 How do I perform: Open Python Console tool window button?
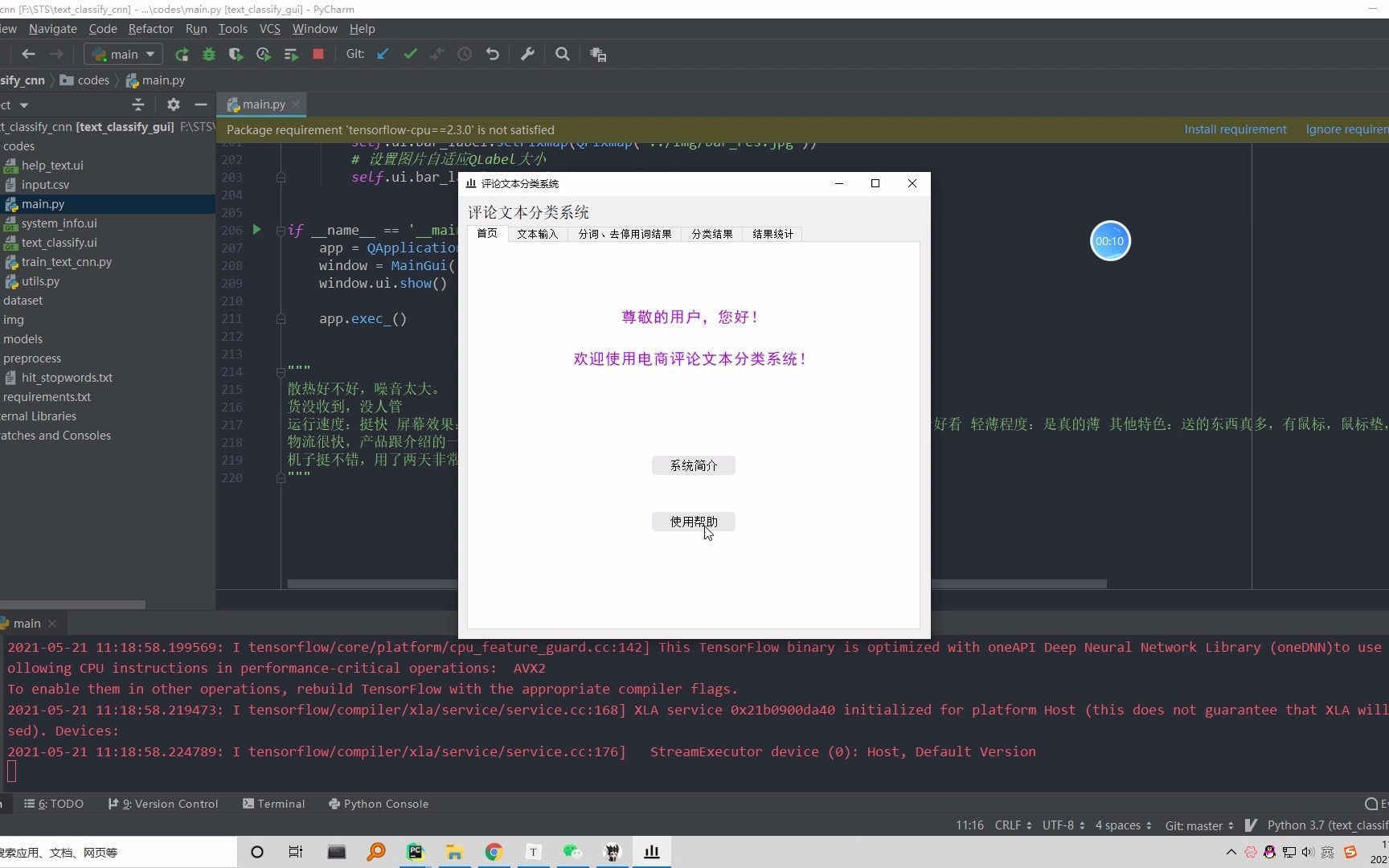(379, 804)
